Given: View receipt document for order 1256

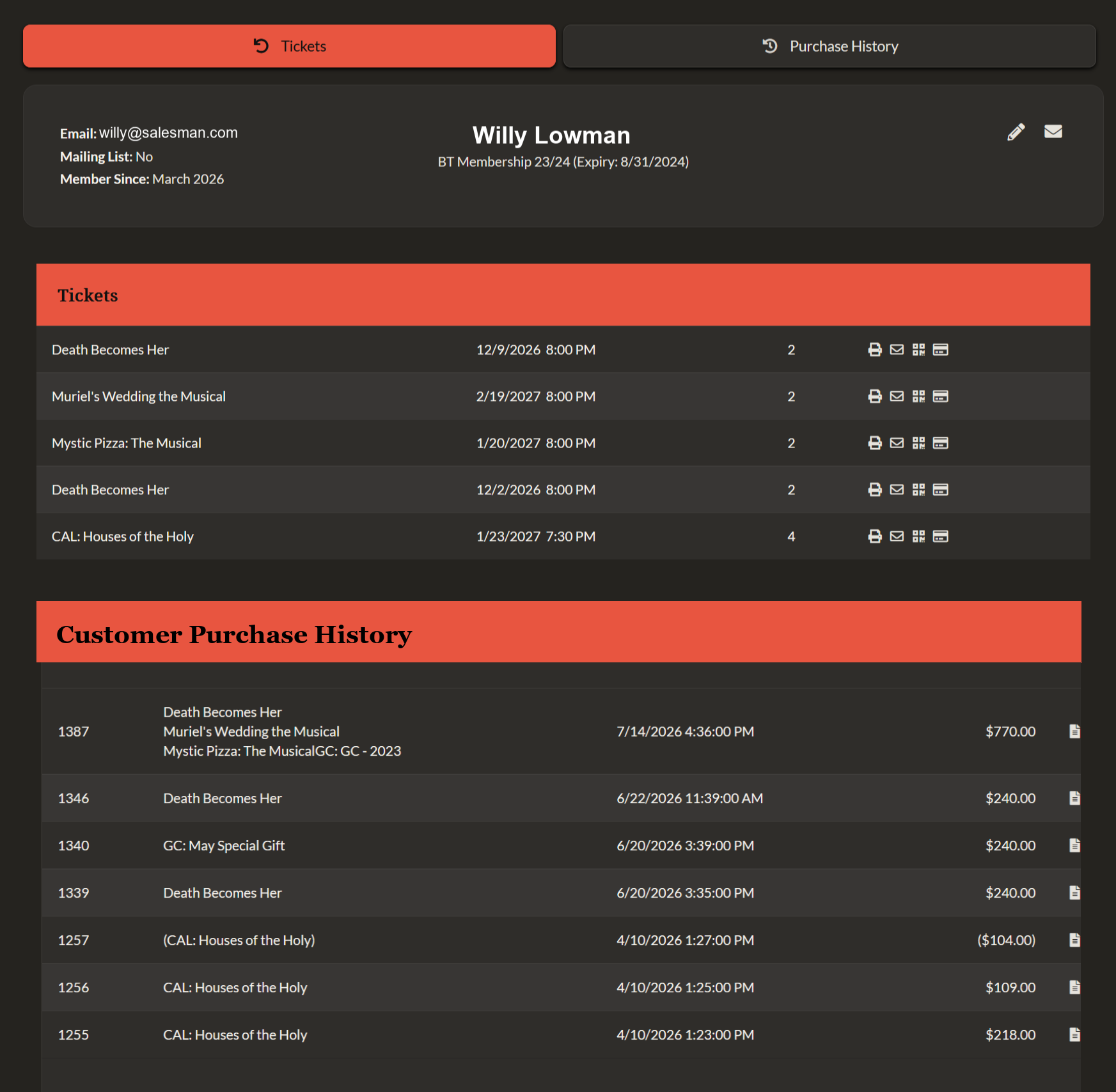Looking at the screenshot, I should [x=1074, y=987].
